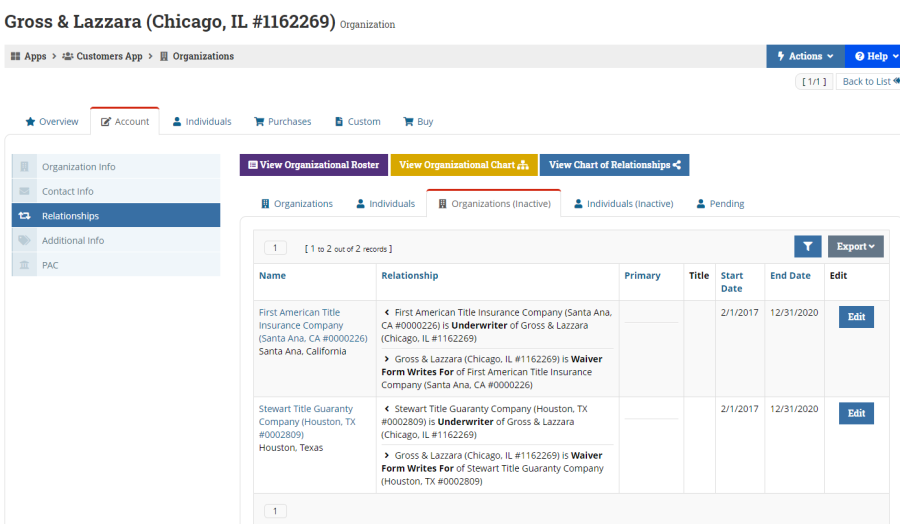Switch to the Overview tab
This screenshot has width=900, height=524.
(x=52, y=122)
